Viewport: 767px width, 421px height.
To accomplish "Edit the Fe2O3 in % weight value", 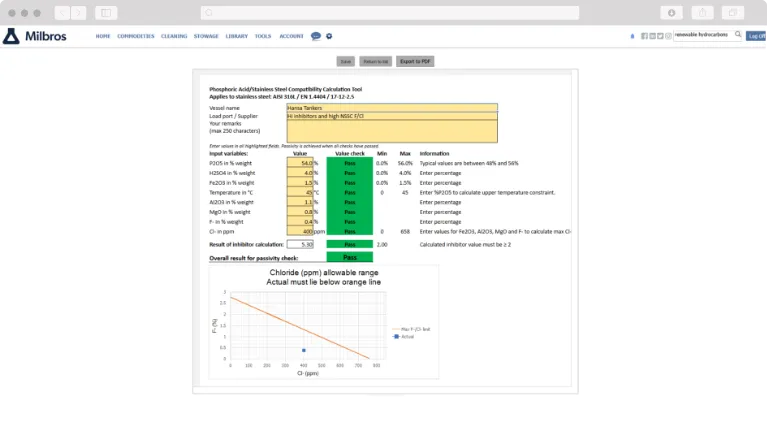I will (300, 183).
